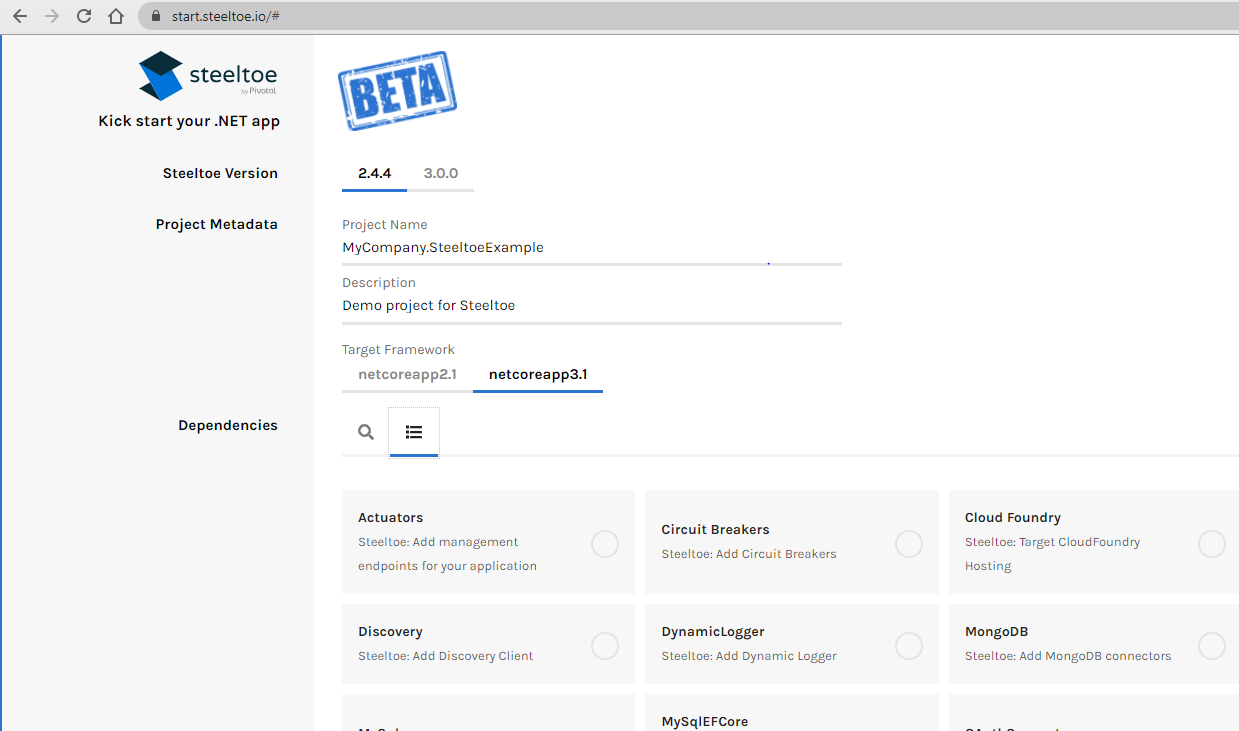The image size is (1239, 731).
Task: Click the 'Target Framework' label
Action: click(398, 350)
